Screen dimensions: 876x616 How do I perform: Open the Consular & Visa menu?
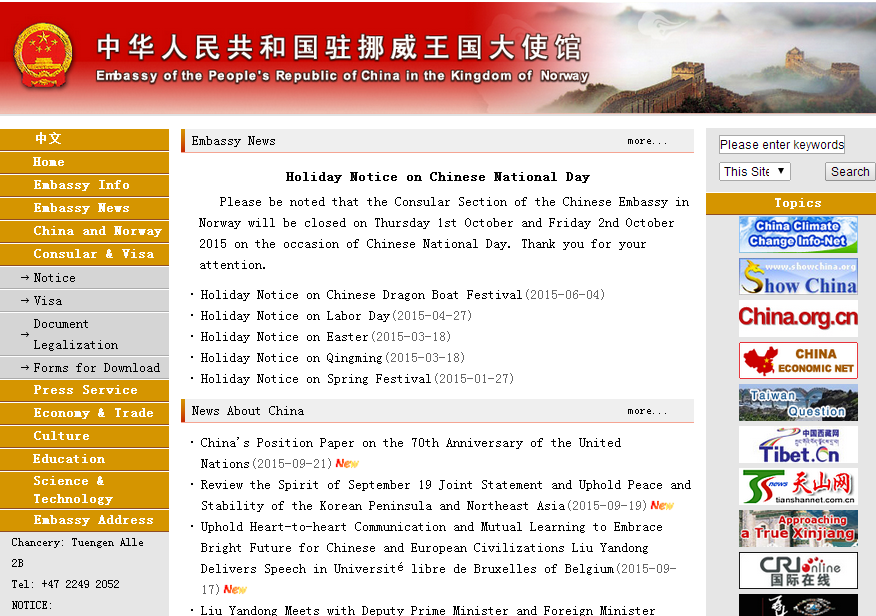coord(93,254)
